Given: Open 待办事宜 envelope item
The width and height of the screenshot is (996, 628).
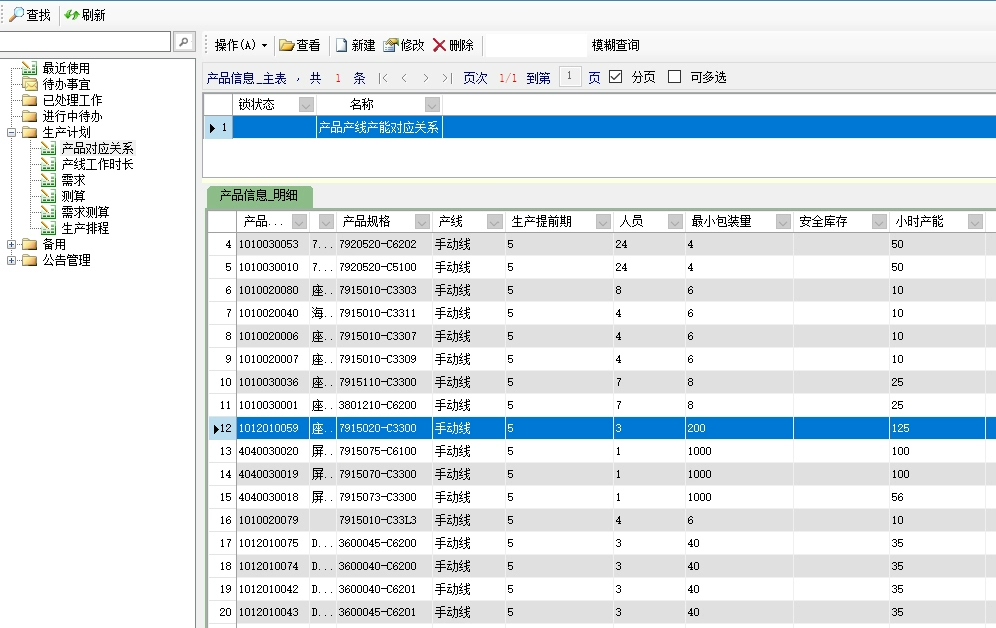Looking at the screenshot, I should tap(66, 84).
